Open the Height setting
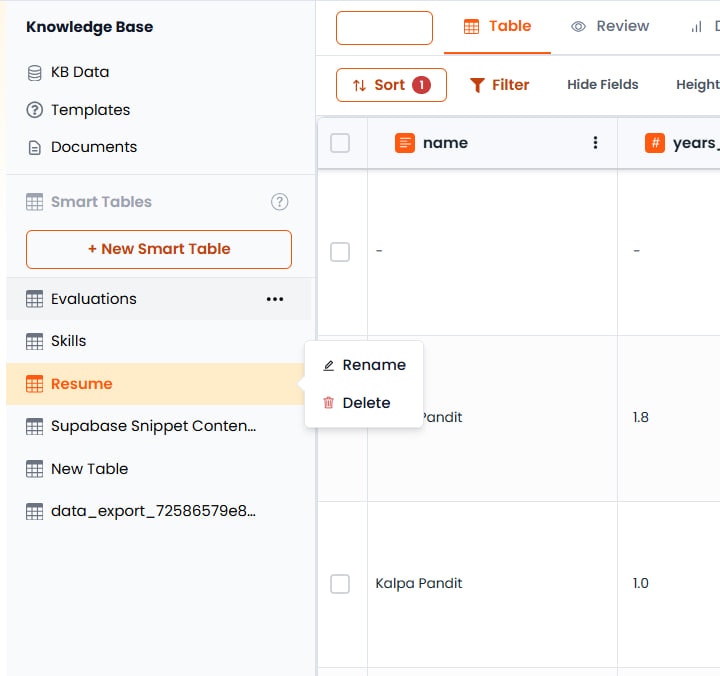Image resolution: width=720 pixels, height=676 pixels. click(698, 84)
